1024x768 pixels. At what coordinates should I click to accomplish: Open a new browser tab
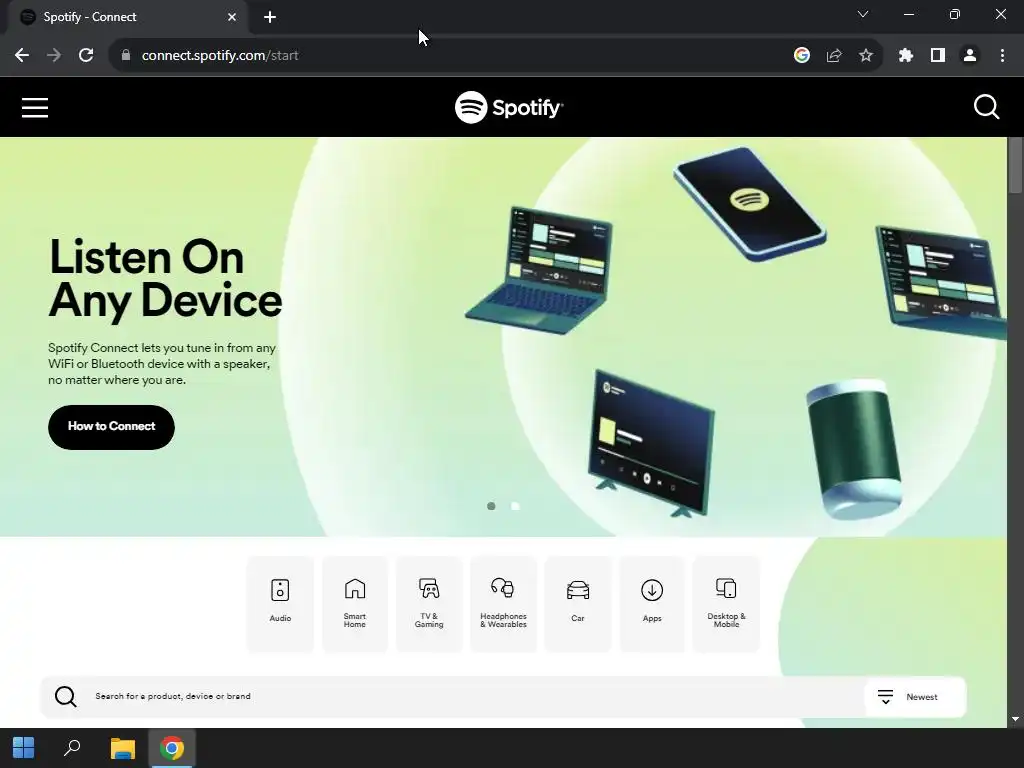coord(270,17)
